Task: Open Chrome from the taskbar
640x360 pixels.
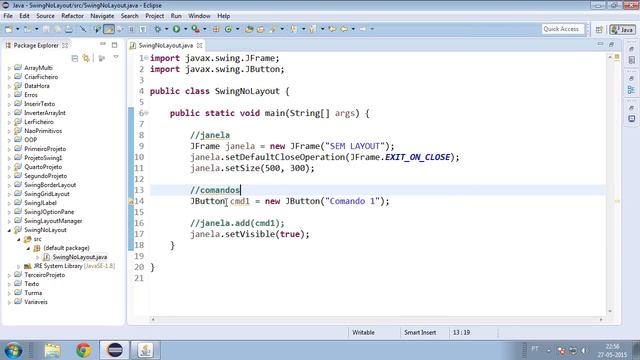Action: point(83,350)
